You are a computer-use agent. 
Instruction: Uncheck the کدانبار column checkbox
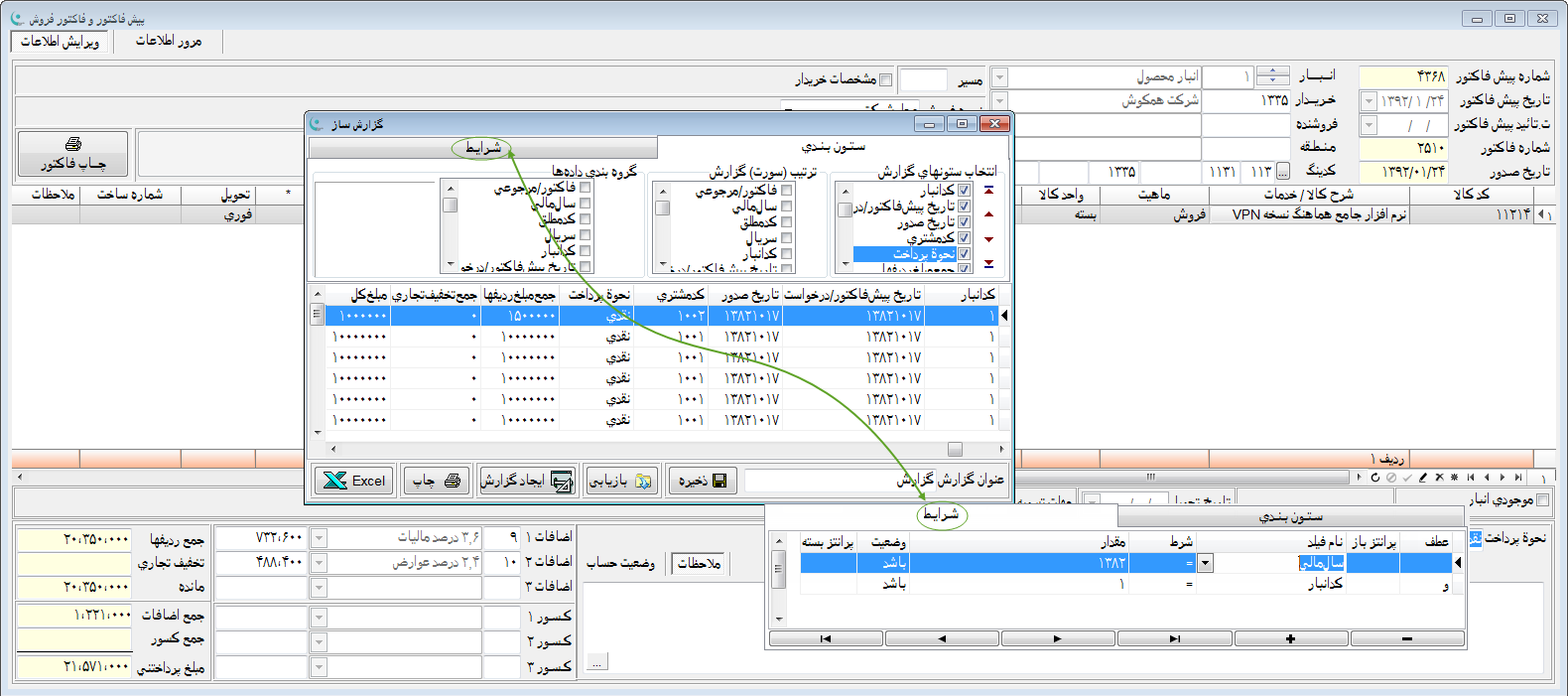pos(964,191)
